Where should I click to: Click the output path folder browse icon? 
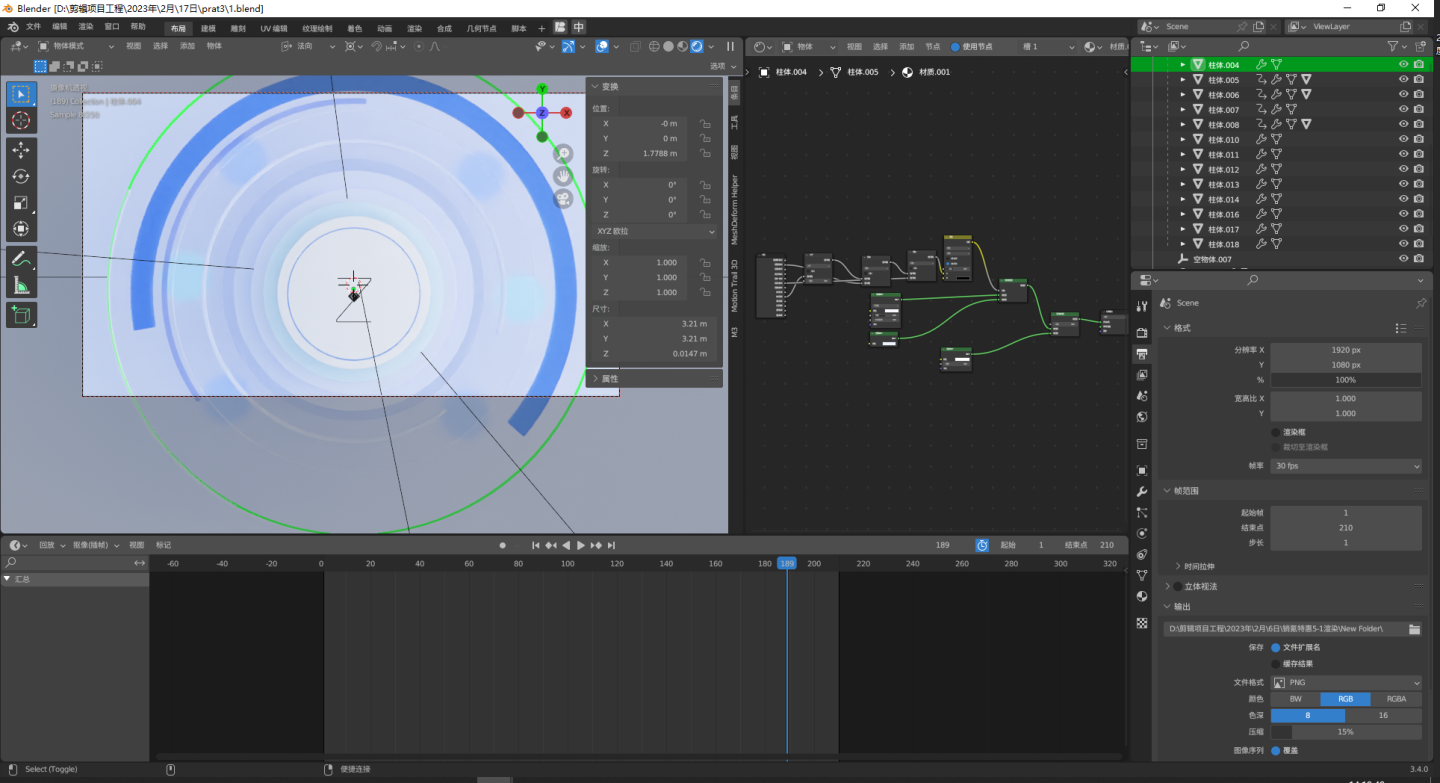tap(1414, 629)
